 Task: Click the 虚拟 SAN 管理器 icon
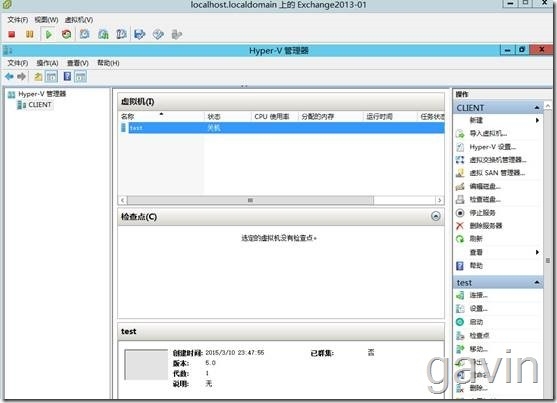460,173
